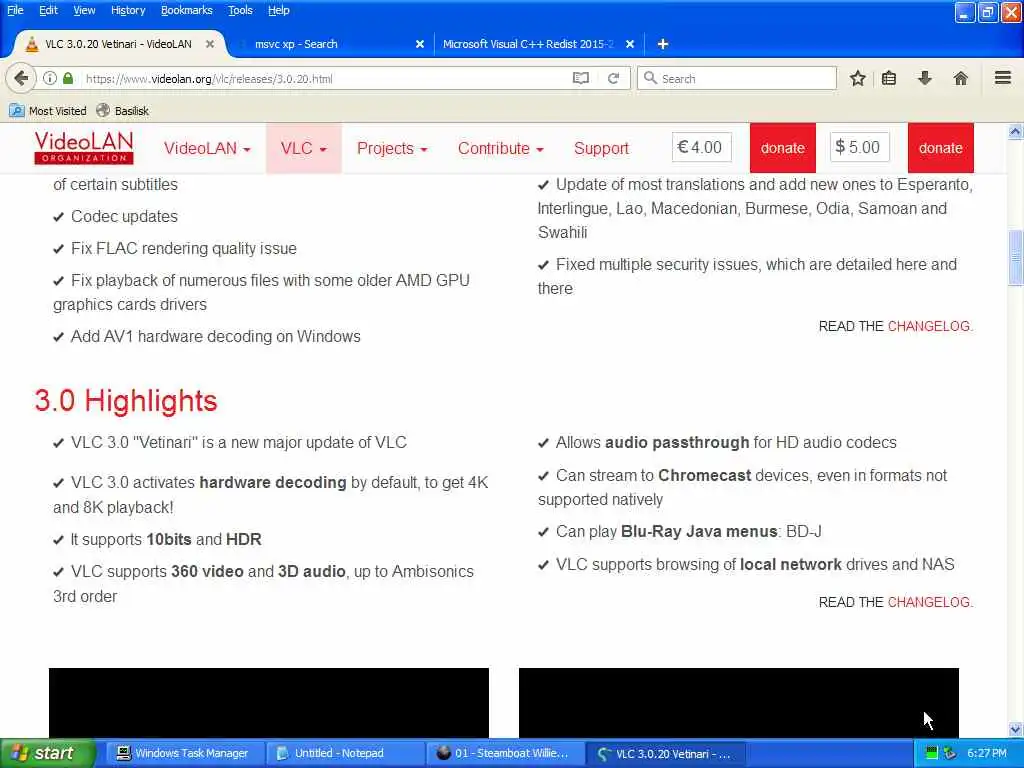The width and height of the screenshot is (1024, 768).
Task: Click the vertical scrollbar thumb
Action: [x=1015, y=257]
